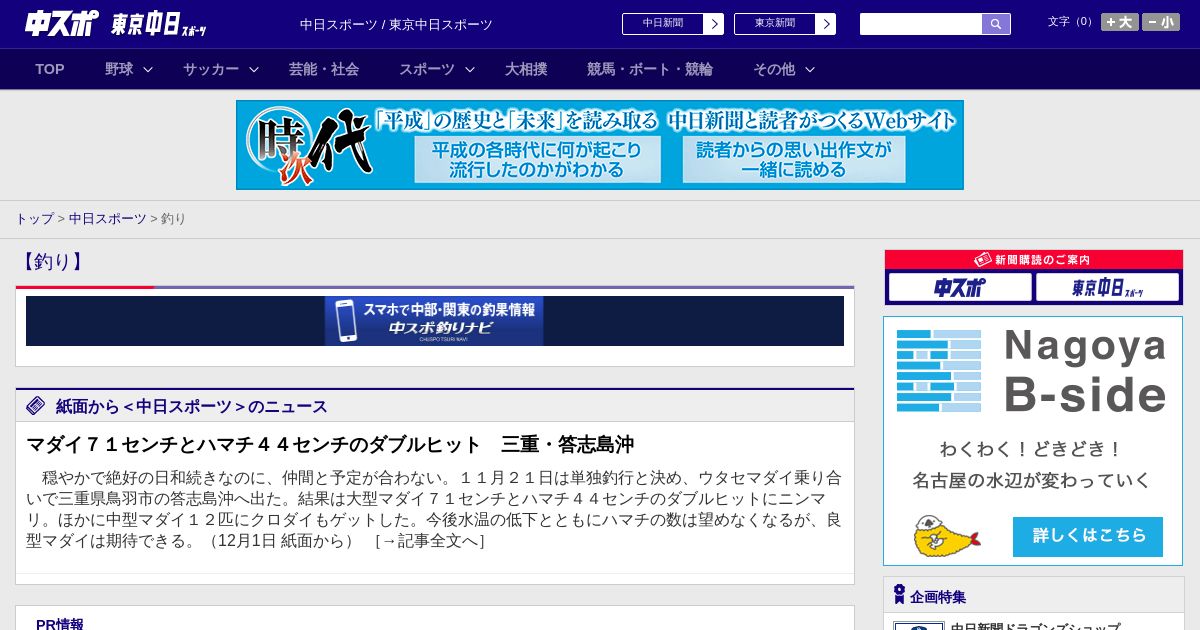Open 東京中日スポーツ subscription button in sidebar
This screenshot has width=1200, height=630.
[x=1108, y=288]
